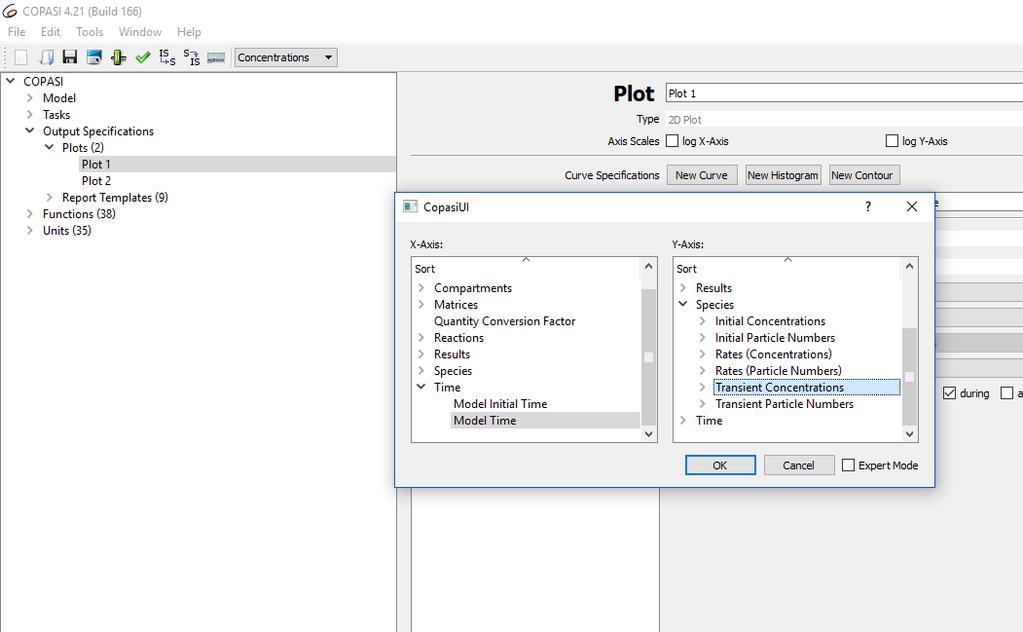Screen dimensions: 1023x632
Task: Click the Plot name input field
Action: point(844,93)
